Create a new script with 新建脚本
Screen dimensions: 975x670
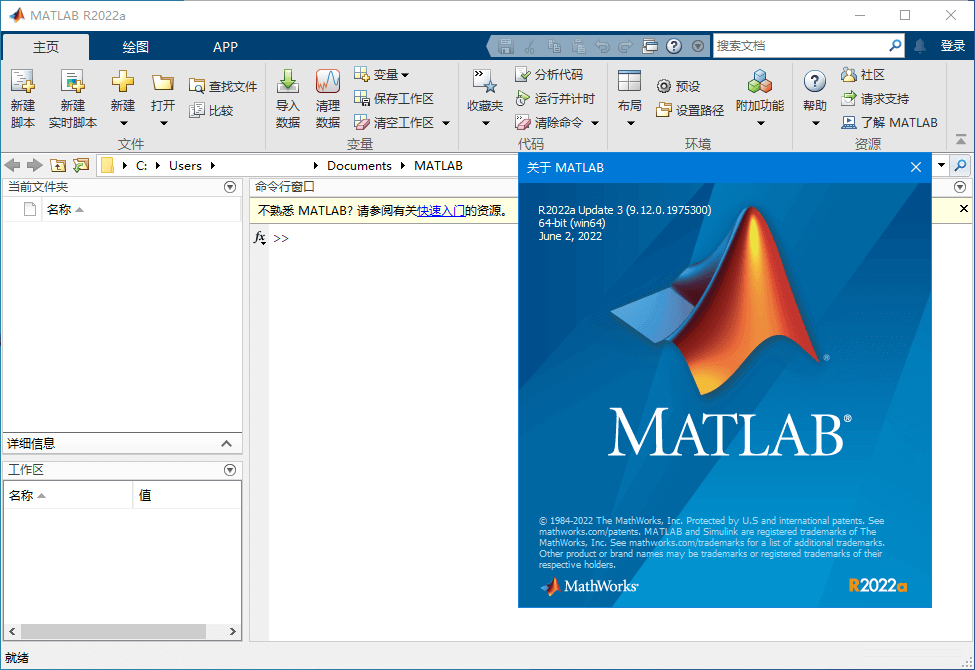tap(23, 98)
